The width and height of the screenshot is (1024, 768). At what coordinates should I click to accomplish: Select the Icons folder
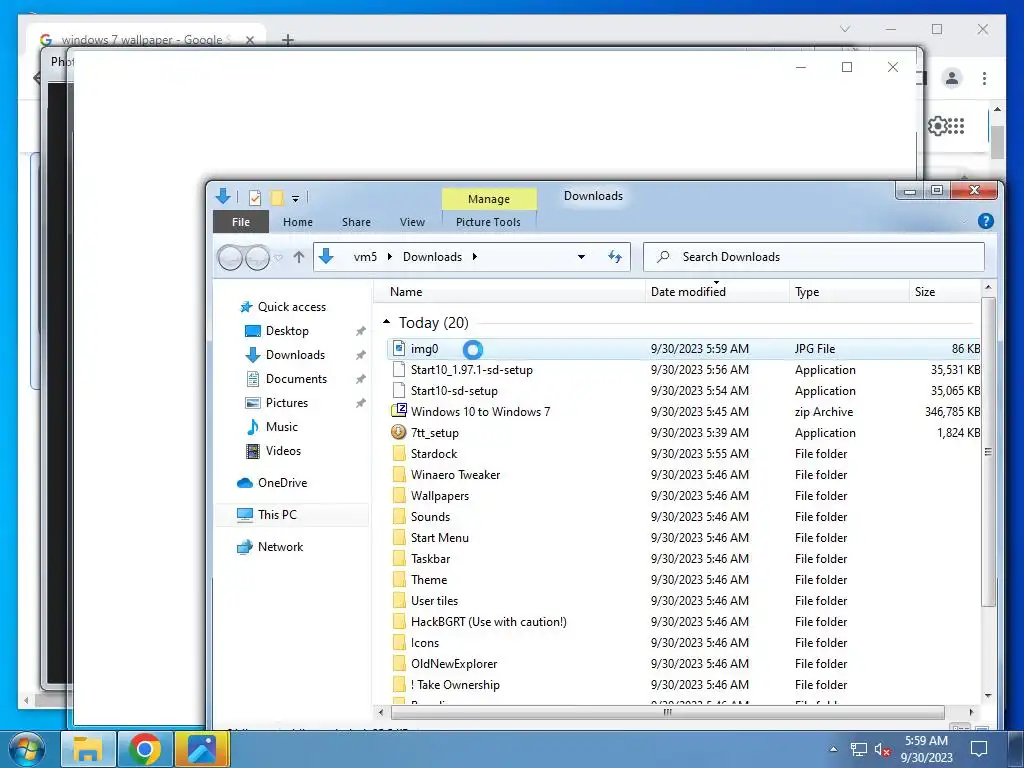pos(424,643)
